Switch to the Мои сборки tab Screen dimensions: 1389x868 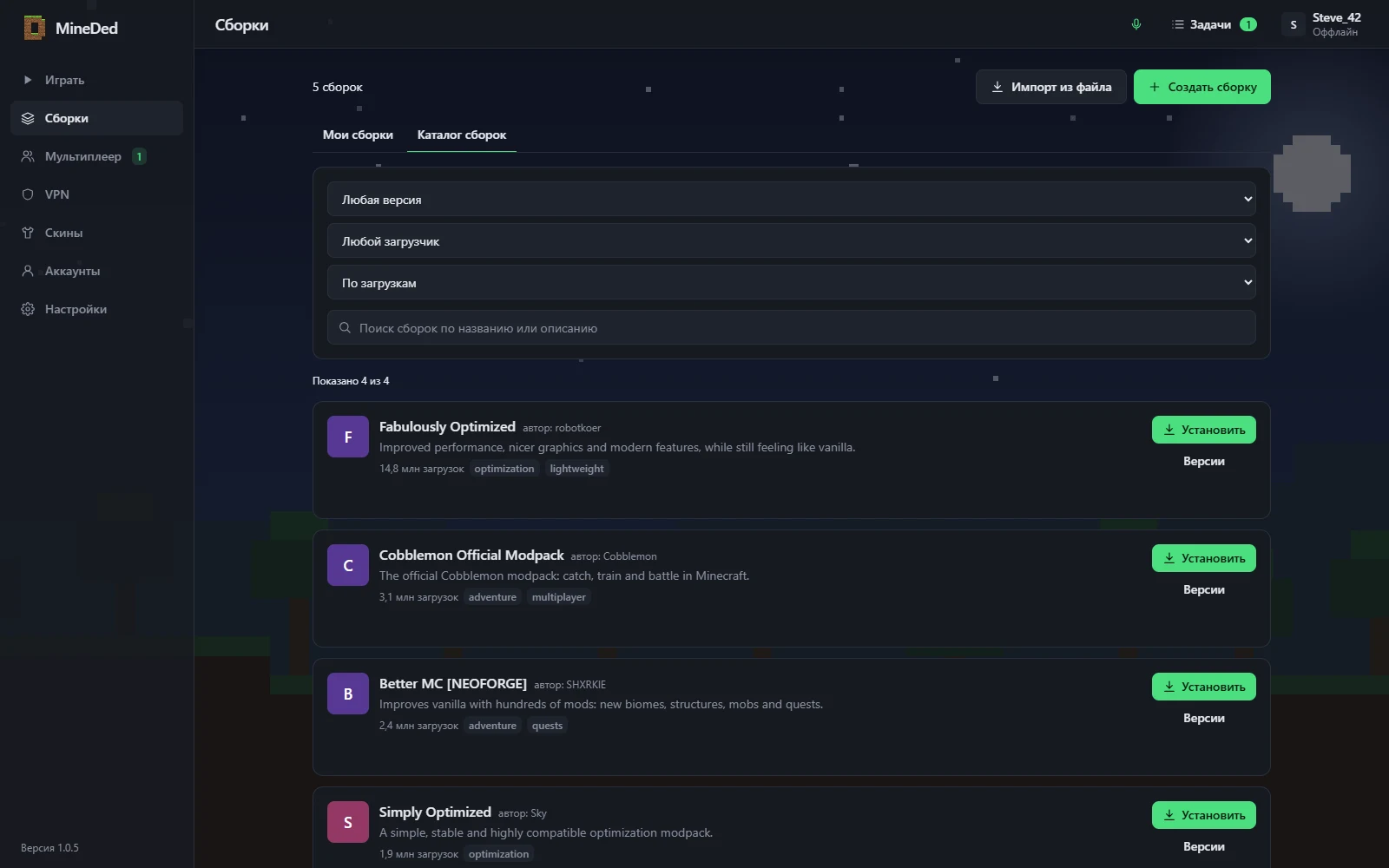coord(358,135)
